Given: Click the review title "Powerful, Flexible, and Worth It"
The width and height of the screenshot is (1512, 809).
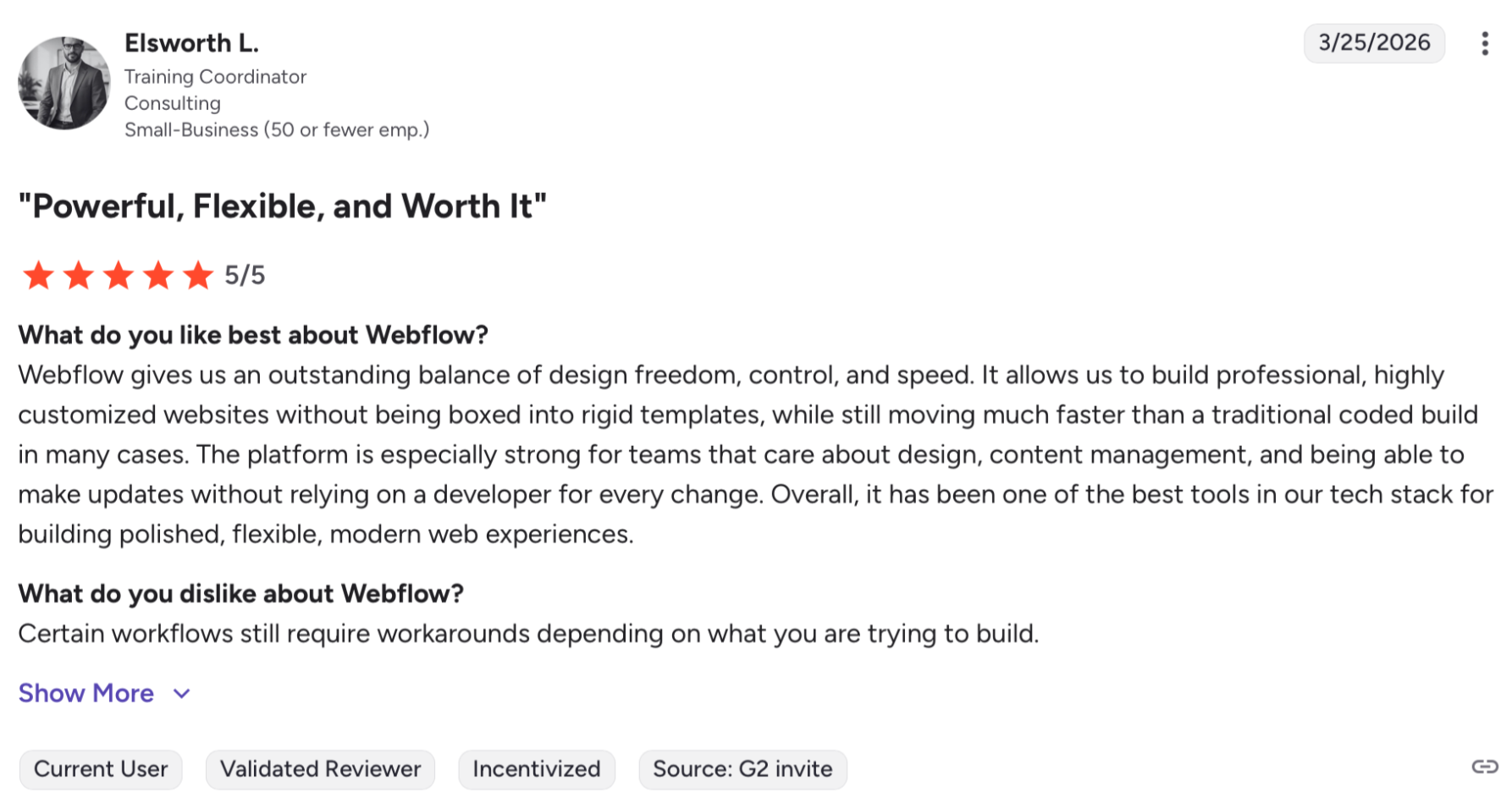Looking at the screenshot, I should click(x=283, y=206).
